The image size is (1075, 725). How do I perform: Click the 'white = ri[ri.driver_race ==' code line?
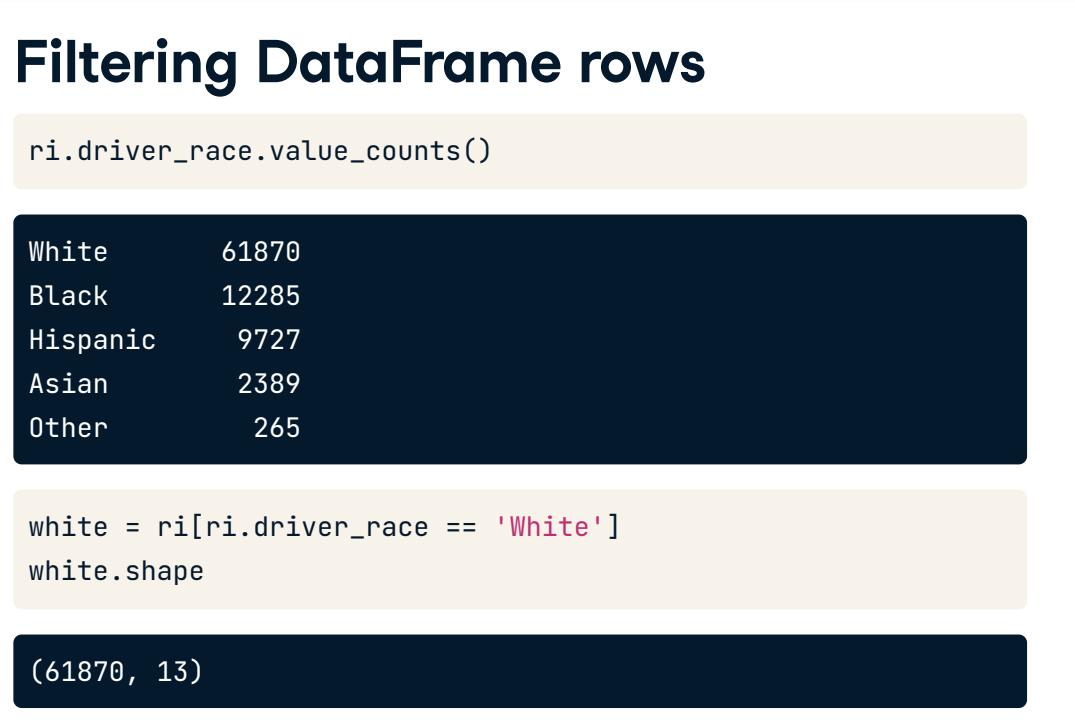(324, 527)
